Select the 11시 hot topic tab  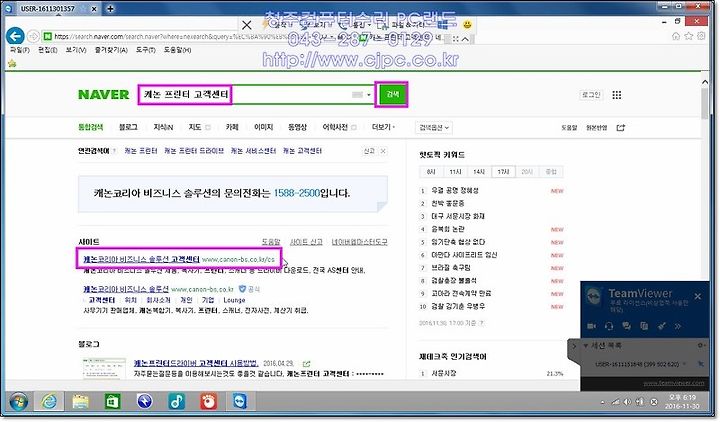pyautogui.click(x=456, y=171)
